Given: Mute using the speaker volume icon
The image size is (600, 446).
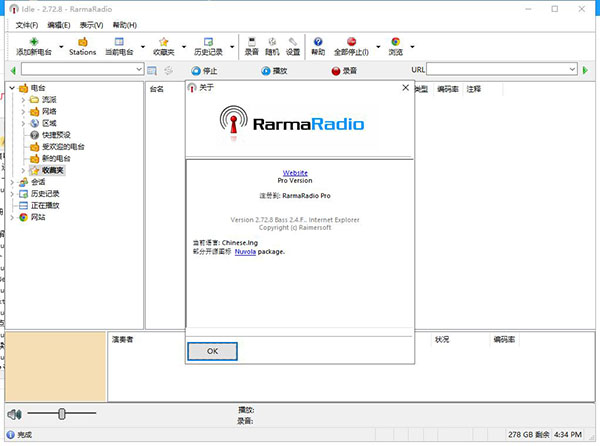Looking at the screenshot, I should point(15,414).
